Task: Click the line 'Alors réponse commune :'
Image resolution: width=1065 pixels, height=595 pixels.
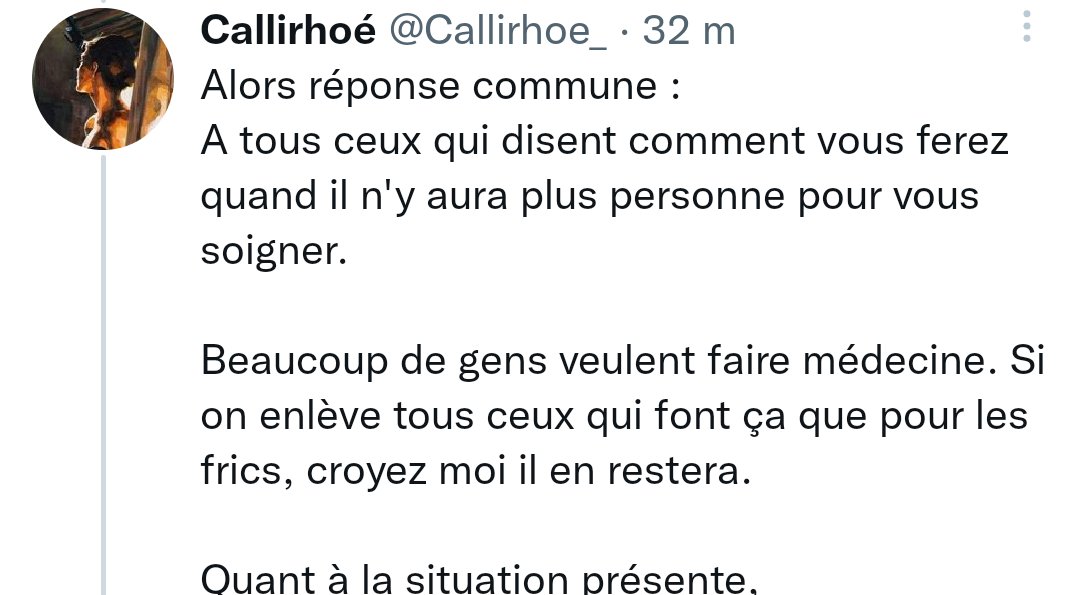Action: coord(441,87)
